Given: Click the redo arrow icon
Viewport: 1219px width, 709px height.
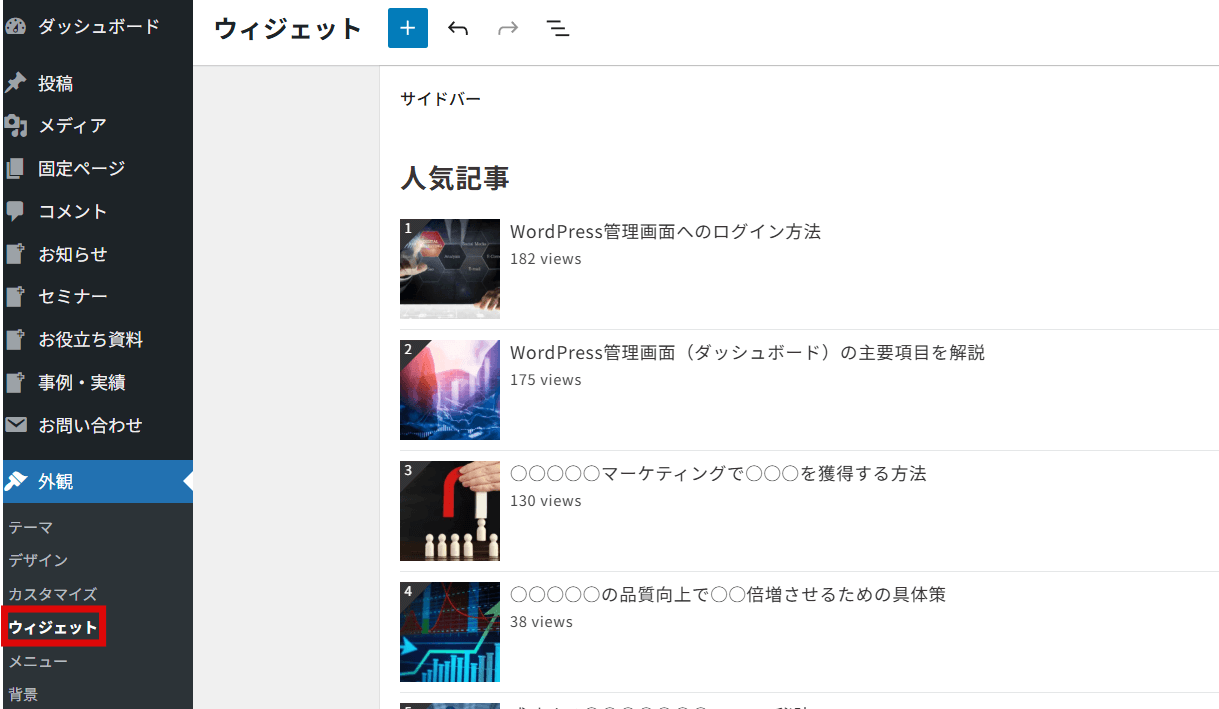Looking at the screenshot, I should click(x=508, y=28).
